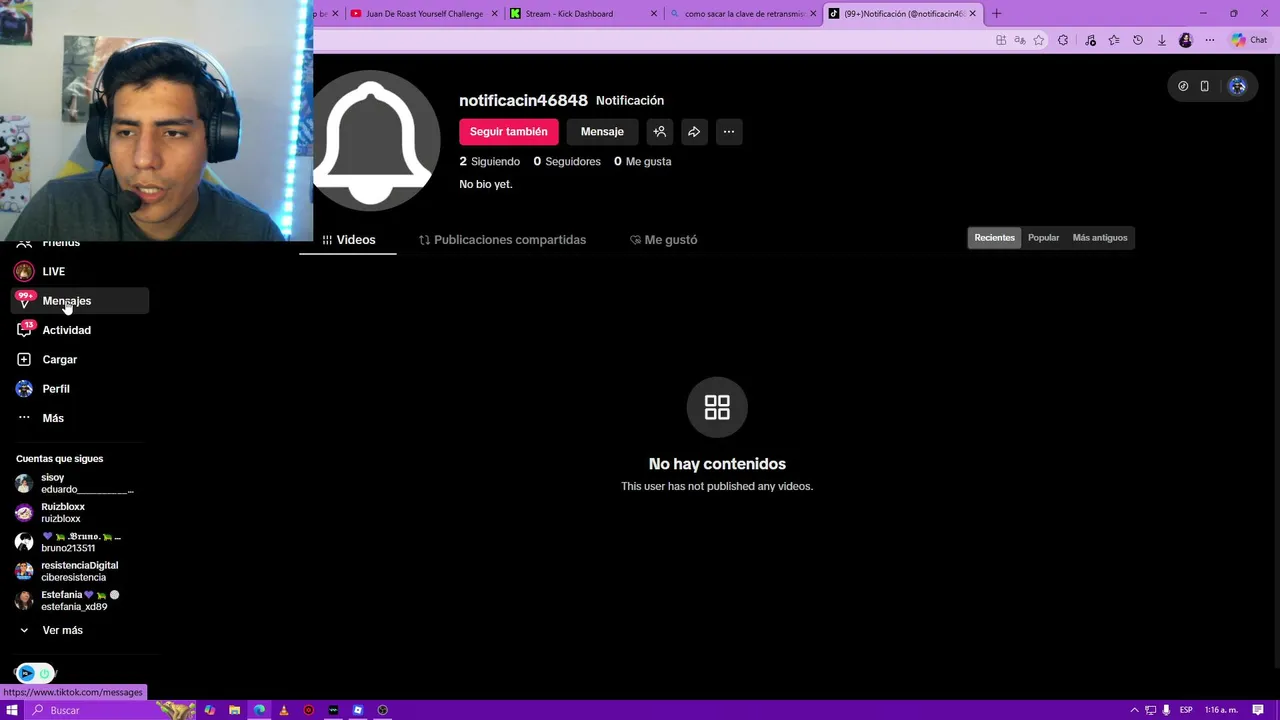1280x720 pixels.
Task: Go to Perfil in the TikTok sidebar
Action: 80,389
